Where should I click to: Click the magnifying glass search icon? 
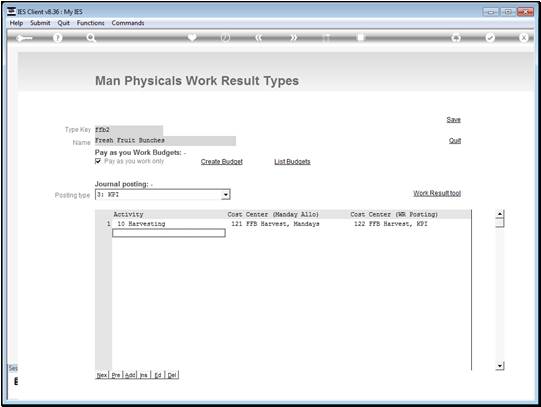tap(91, 38)
